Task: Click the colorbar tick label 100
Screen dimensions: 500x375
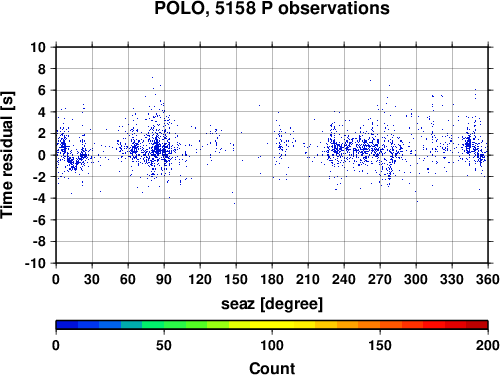Action: tap(272, 345)
